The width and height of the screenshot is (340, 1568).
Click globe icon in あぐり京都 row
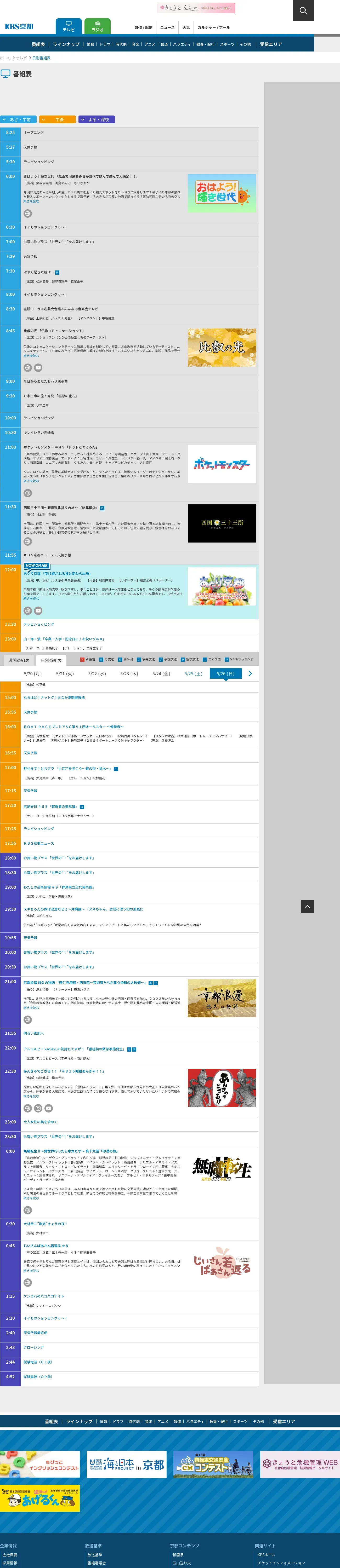point(27,610)
